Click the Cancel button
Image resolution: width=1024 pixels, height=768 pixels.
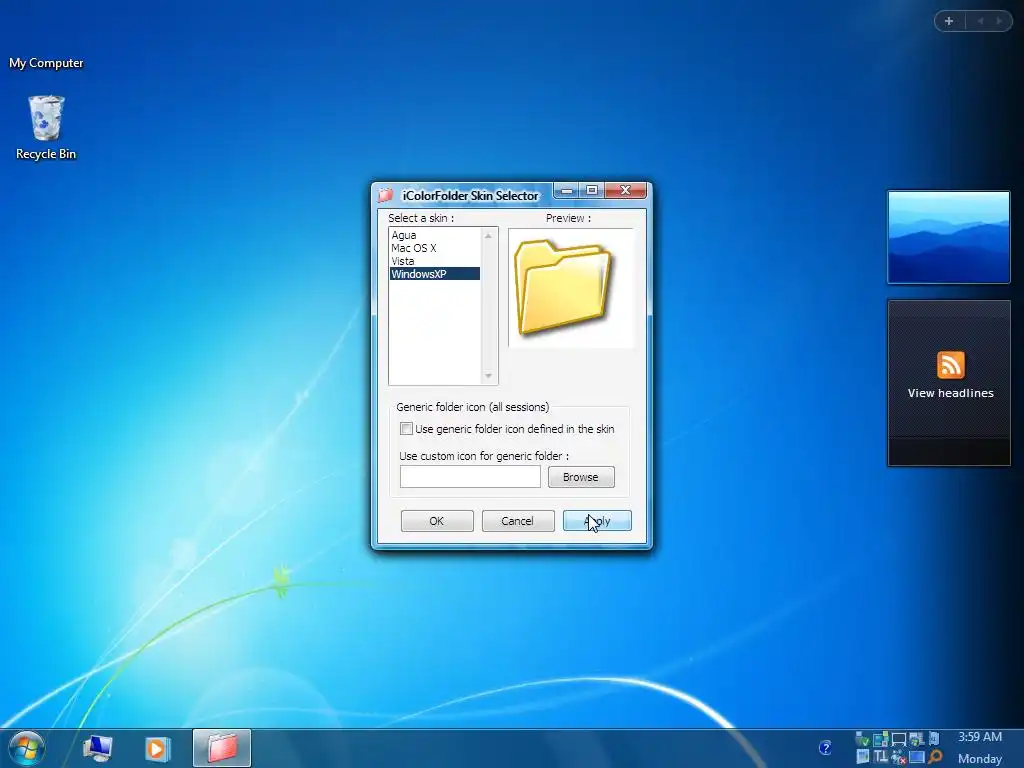pos(518,521)
